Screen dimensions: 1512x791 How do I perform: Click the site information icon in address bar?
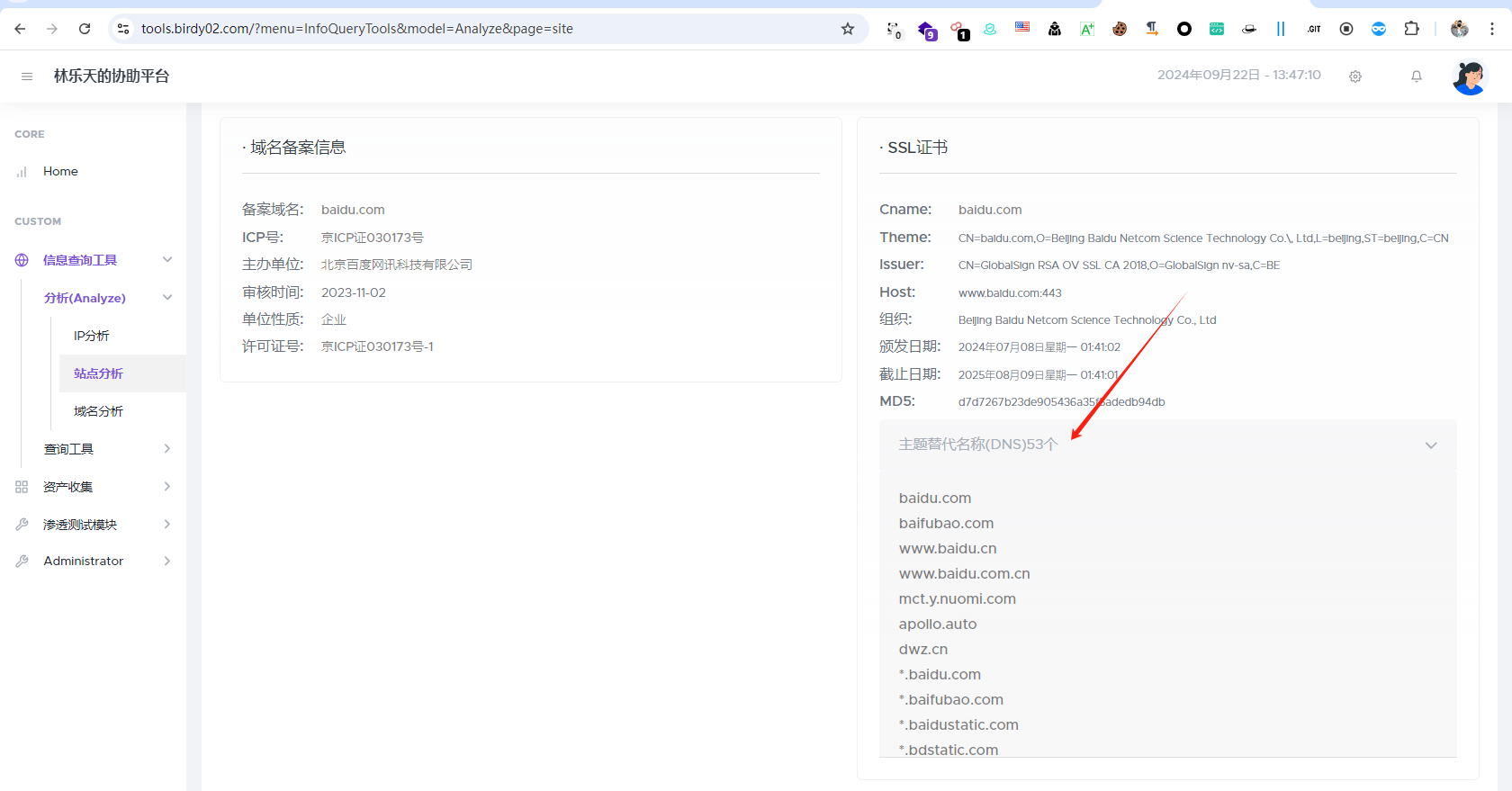coord(123,29)
